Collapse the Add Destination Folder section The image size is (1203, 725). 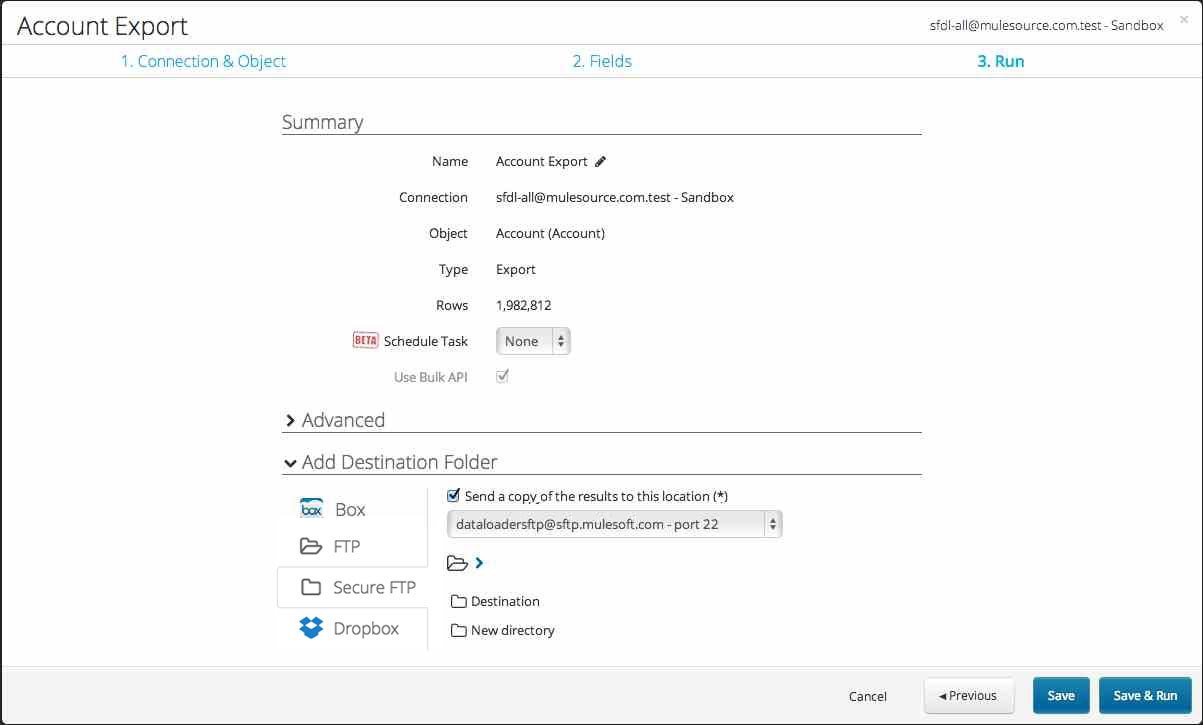(x=290, y=463)
